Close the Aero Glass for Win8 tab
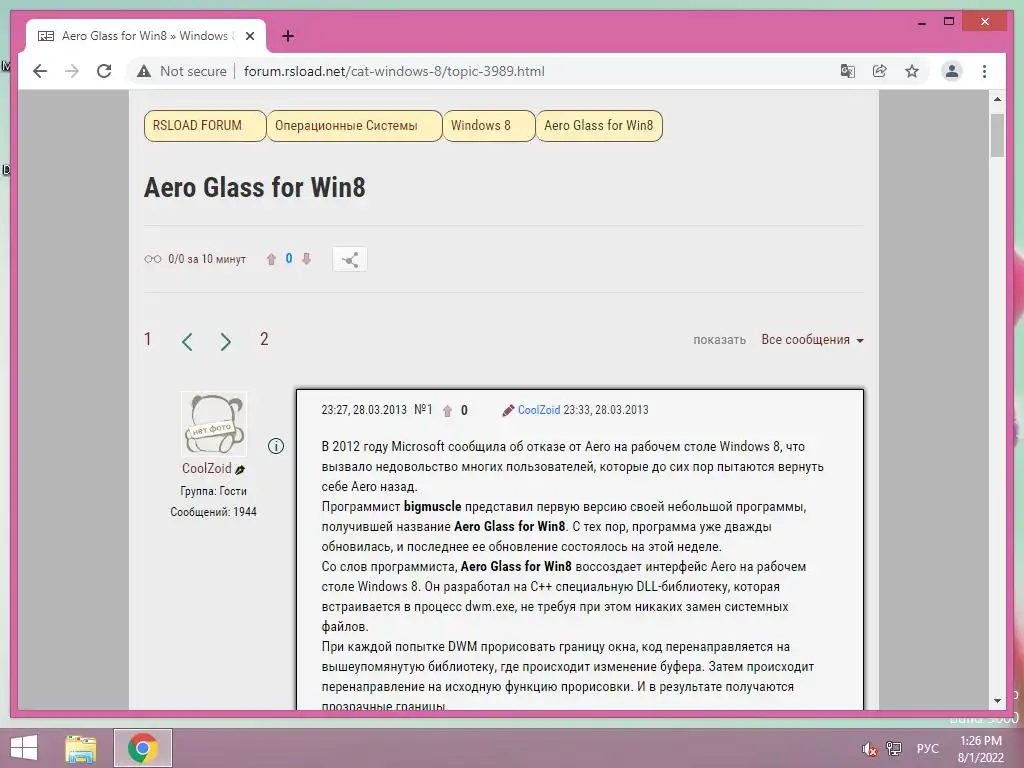1024x768 pixels. [249, 36]
